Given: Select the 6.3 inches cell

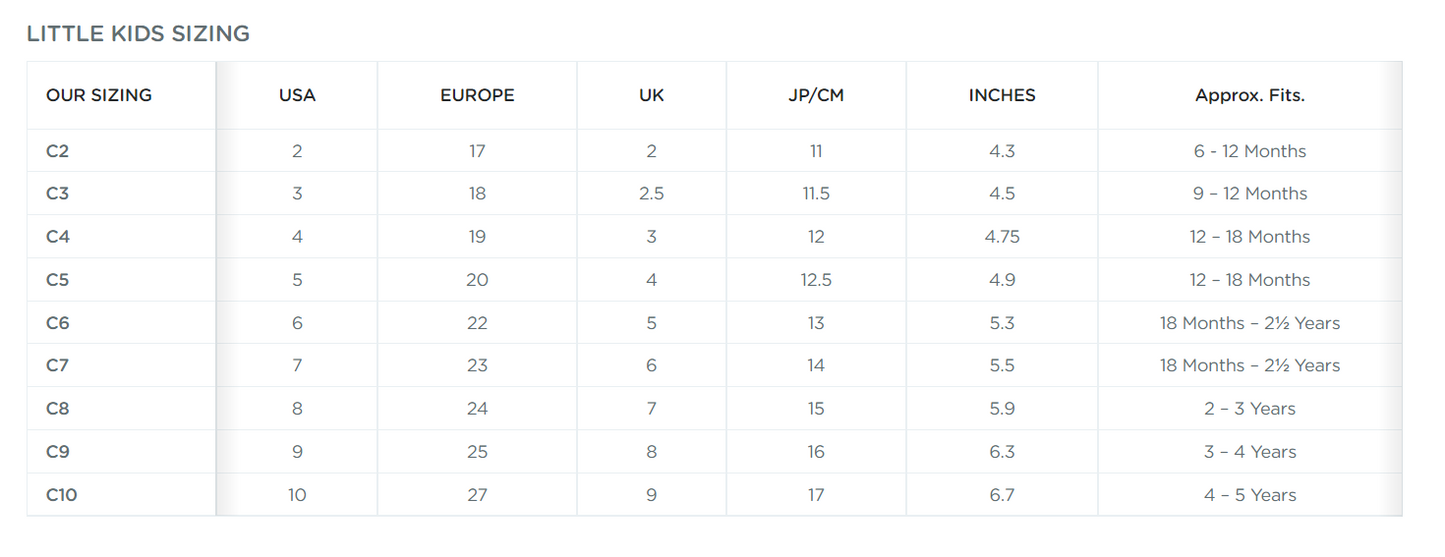Looking at the screenshot, I should point(1002,452).
